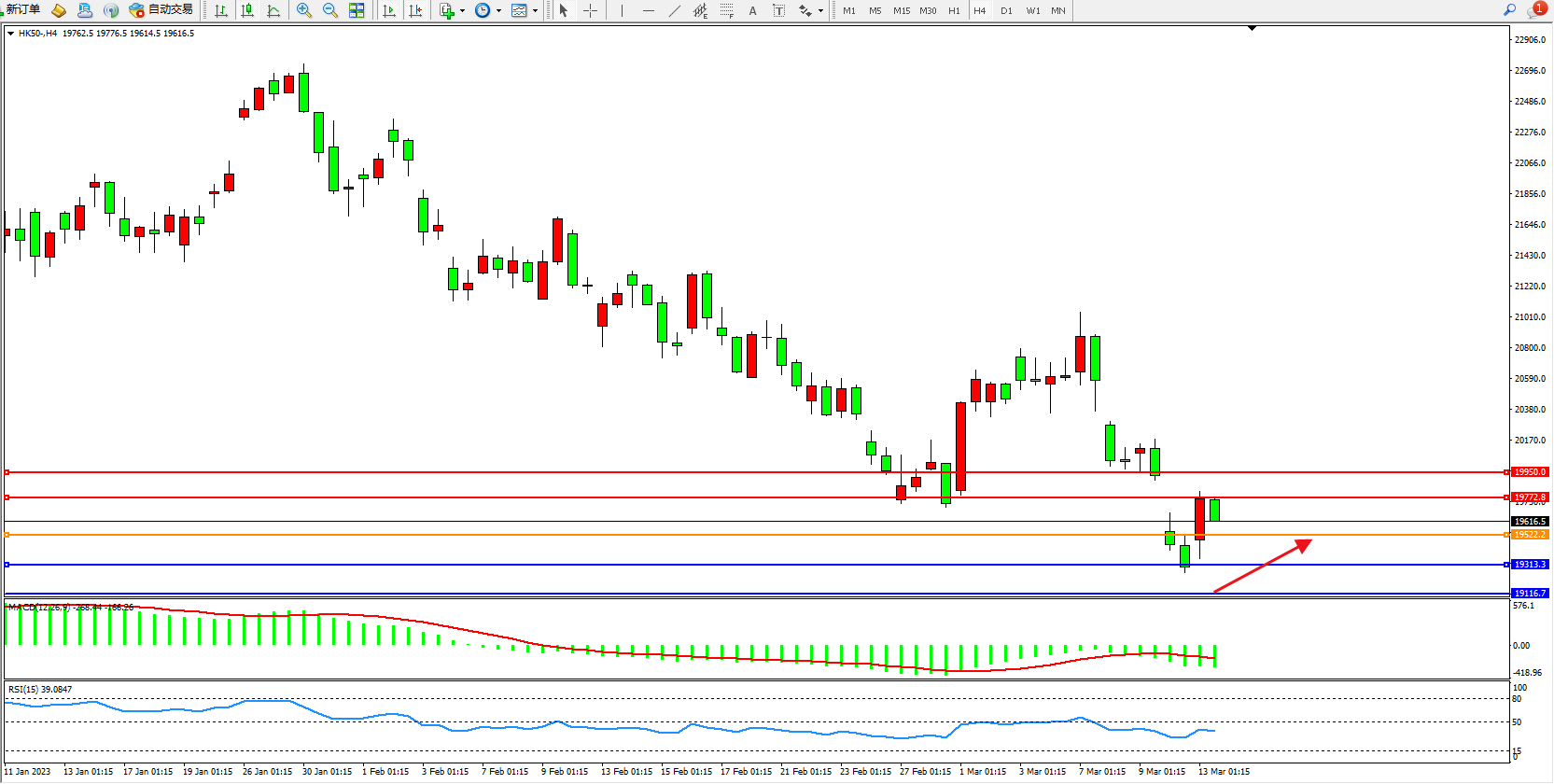Image resolution: width=1554 pixels, height=784 pixels.
Task: Toggle the bar chart display mode
Action: pos(221,10)
